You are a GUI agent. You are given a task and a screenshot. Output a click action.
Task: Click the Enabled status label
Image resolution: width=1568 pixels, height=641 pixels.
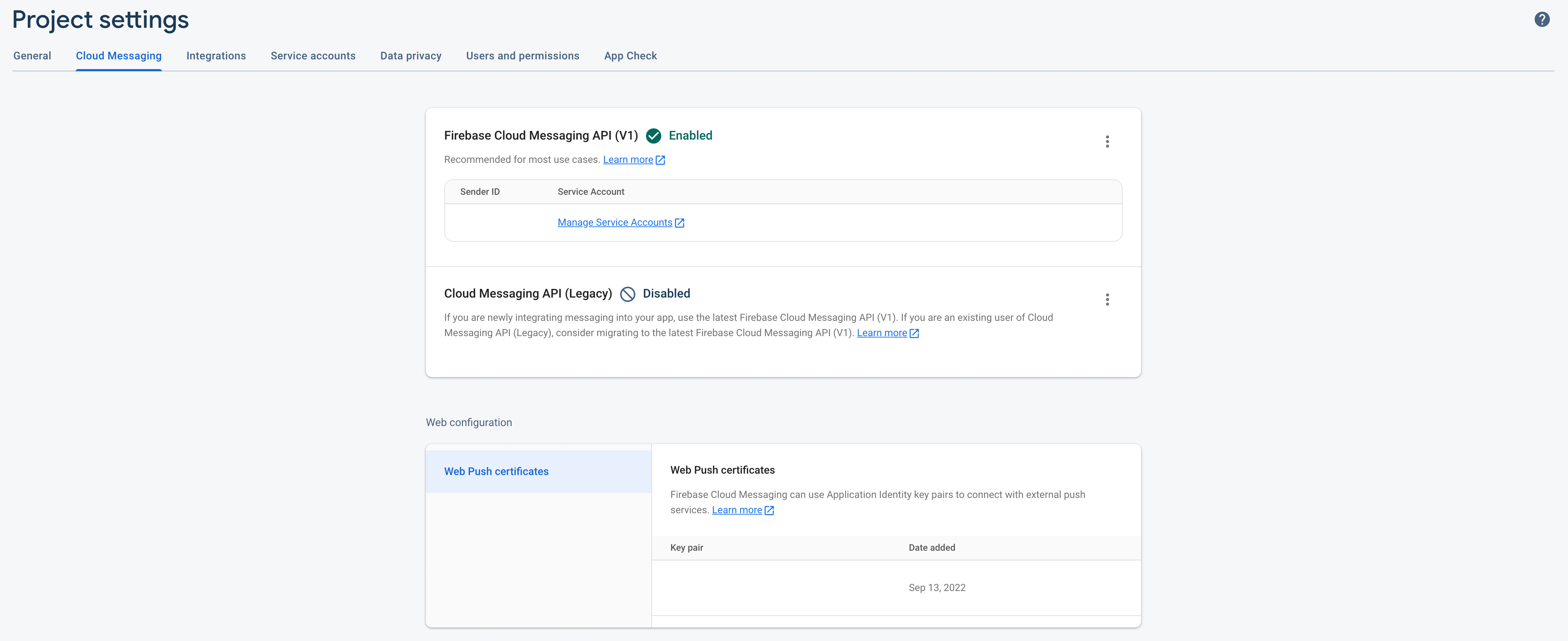pos(690,136)
